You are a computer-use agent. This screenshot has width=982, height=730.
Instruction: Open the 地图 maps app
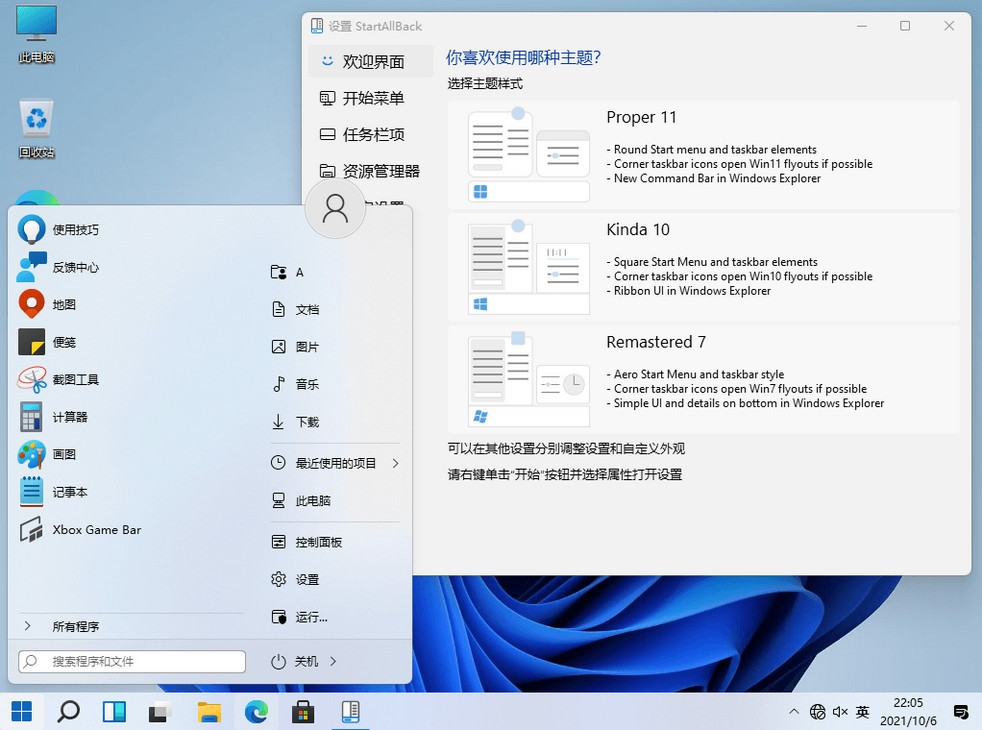pos(48,305)
